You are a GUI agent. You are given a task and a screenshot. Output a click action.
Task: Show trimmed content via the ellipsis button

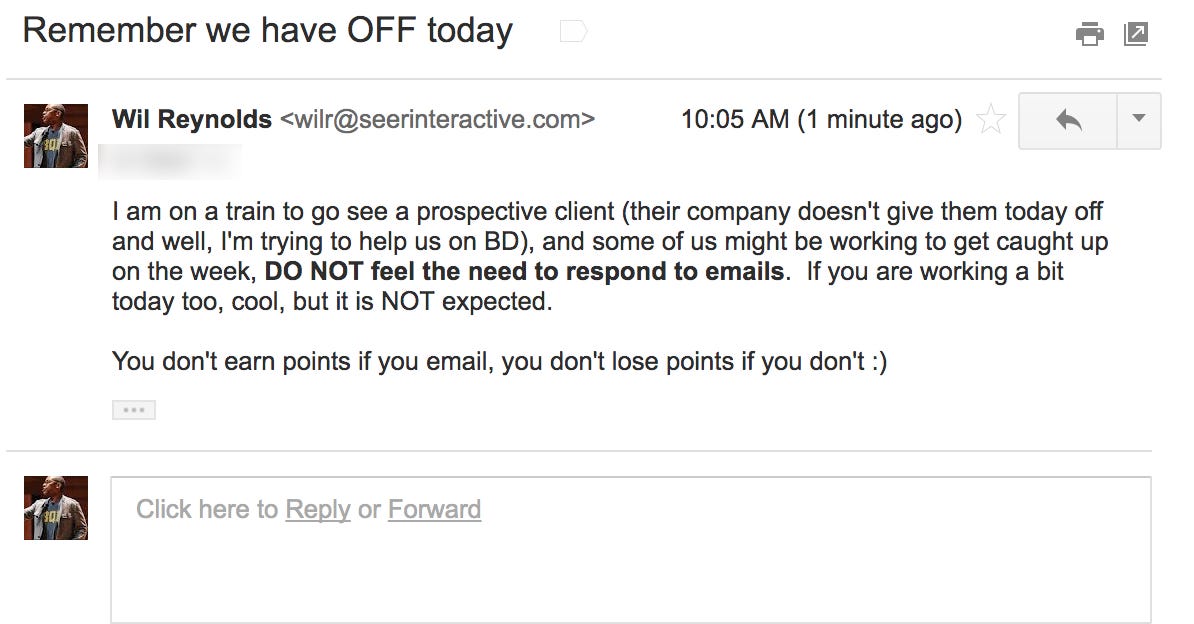tap(134, 410)
